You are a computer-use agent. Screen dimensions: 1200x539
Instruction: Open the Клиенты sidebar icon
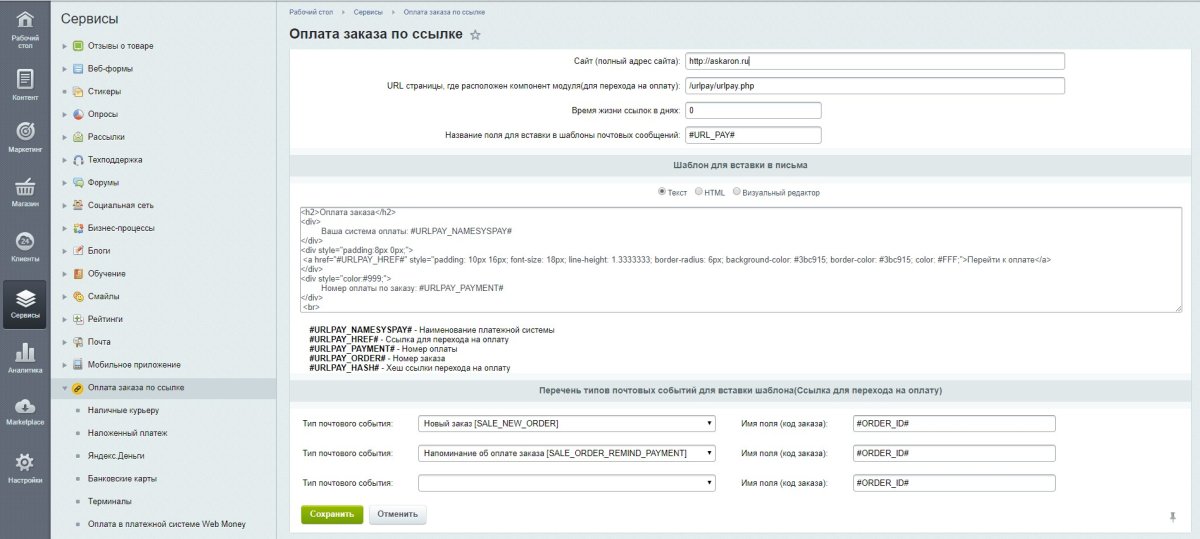click(25, 245)
